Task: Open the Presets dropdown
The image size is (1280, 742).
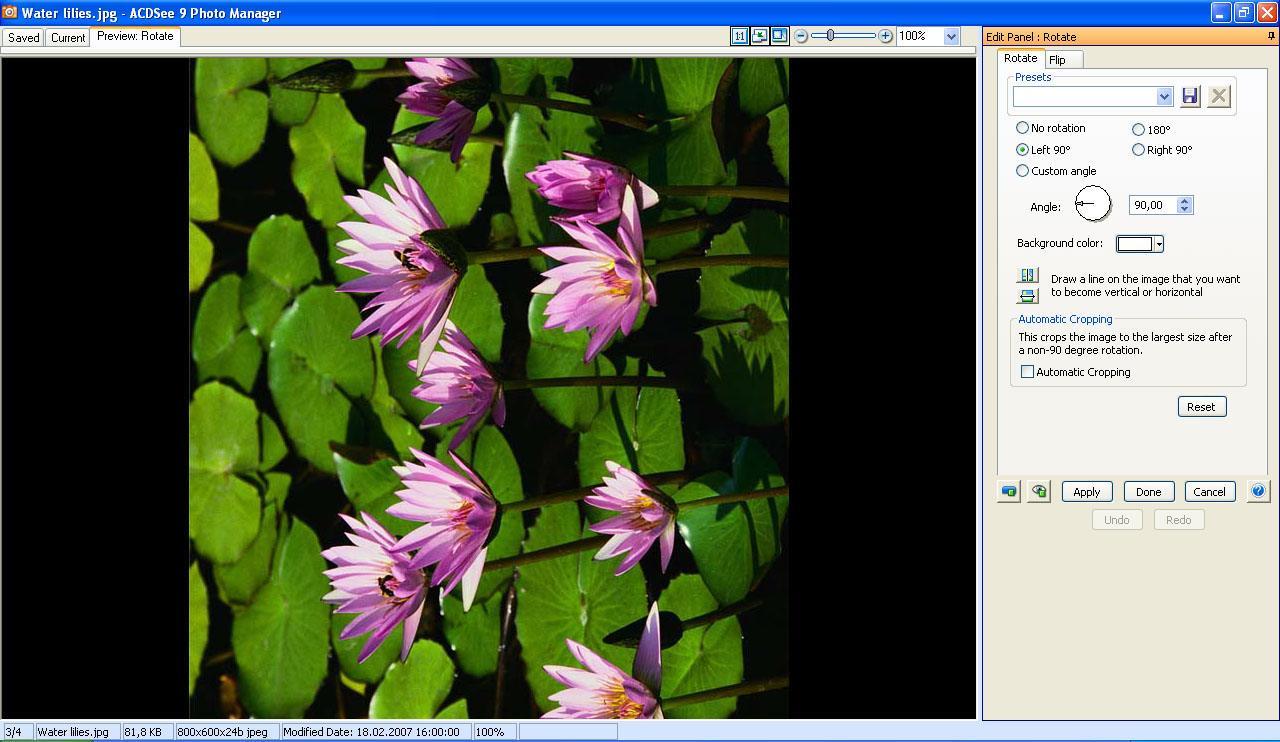Action: 1164,96
